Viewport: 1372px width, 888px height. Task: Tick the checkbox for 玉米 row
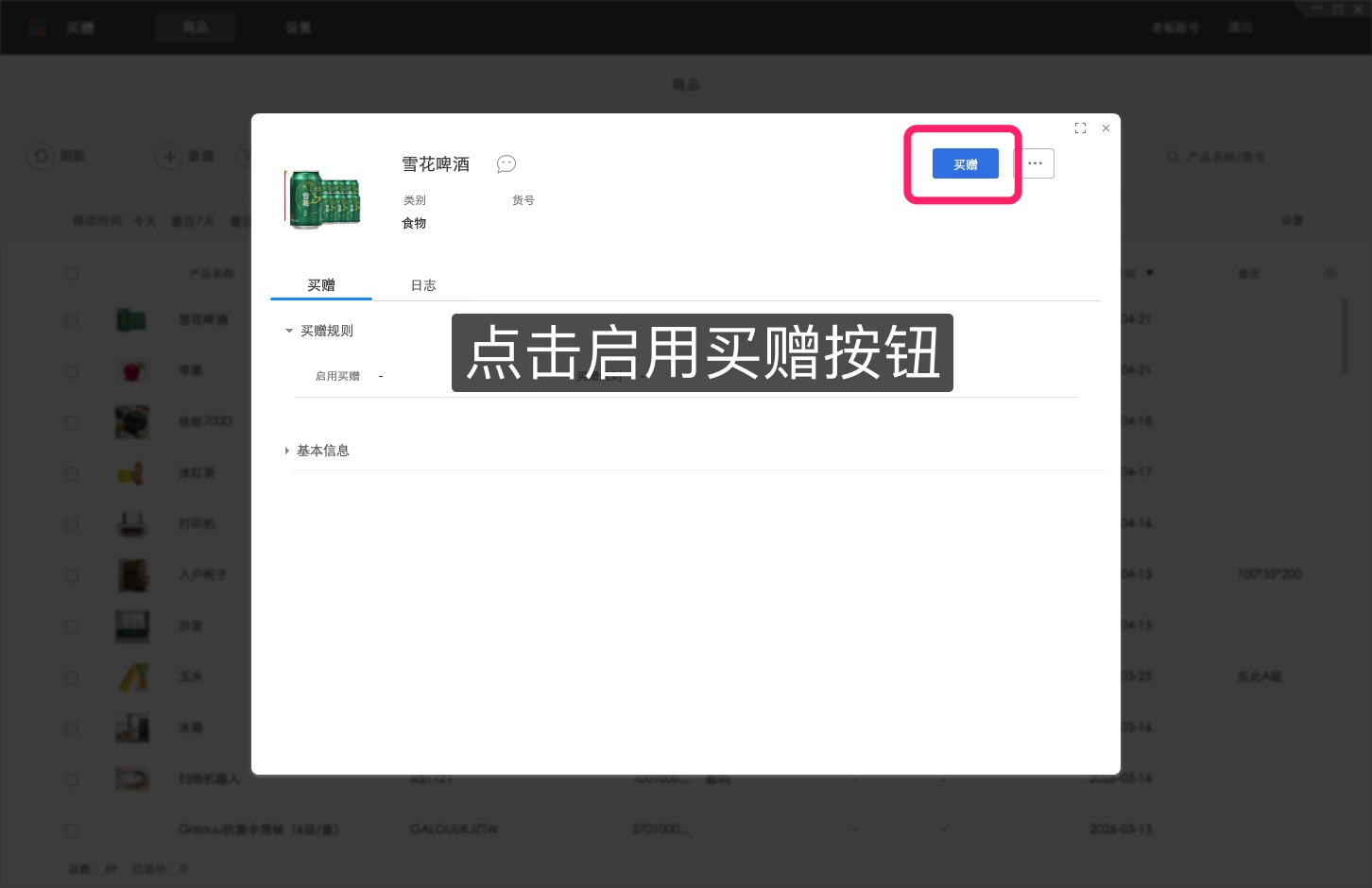pyautogui.click(x=71, y=677)
